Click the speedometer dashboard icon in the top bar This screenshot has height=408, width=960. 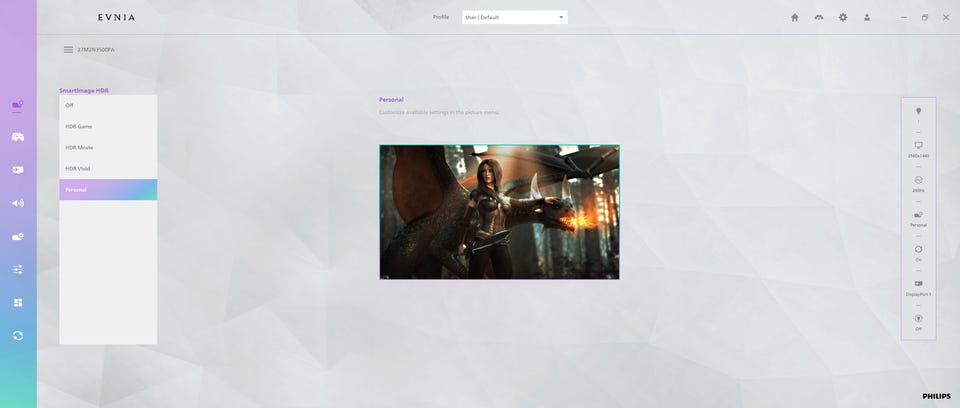coord(819,17)
